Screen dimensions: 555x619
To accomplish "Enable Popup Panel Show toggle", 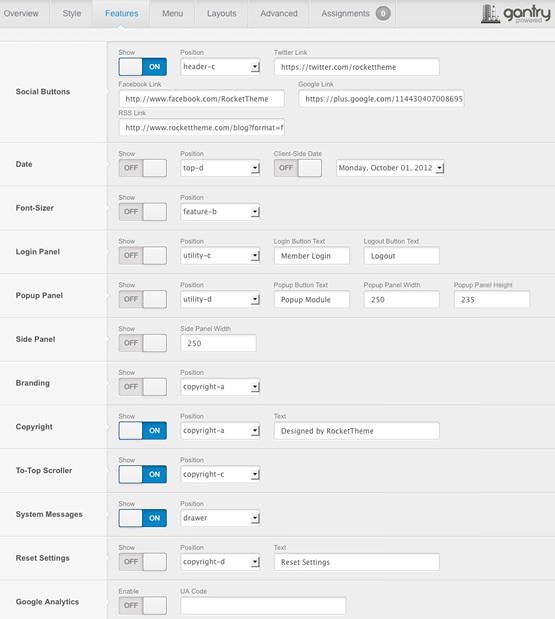I will tap(142, 299).
